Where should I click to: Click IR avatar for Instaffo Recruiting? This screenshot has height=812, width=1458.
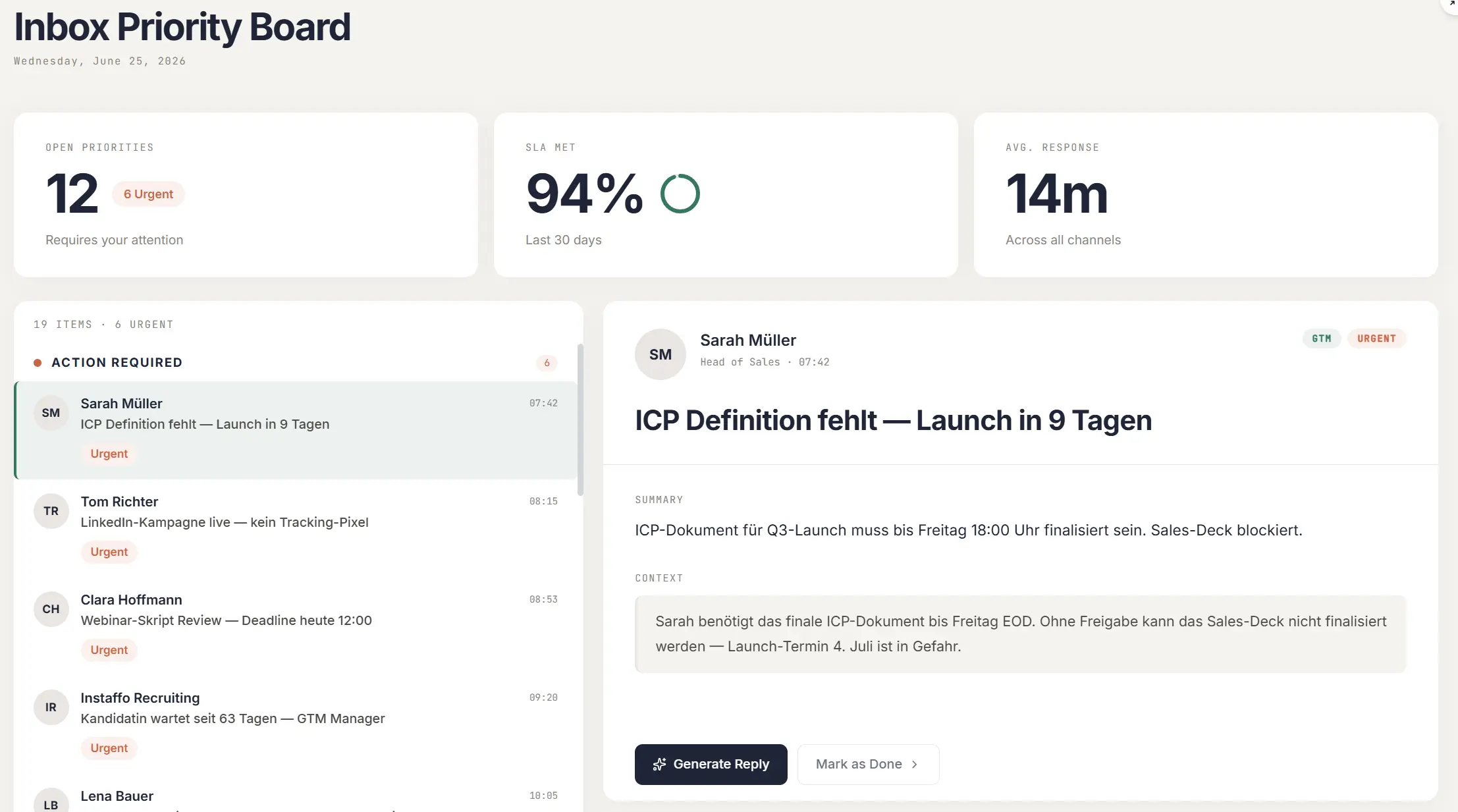(x=51, y=707)
